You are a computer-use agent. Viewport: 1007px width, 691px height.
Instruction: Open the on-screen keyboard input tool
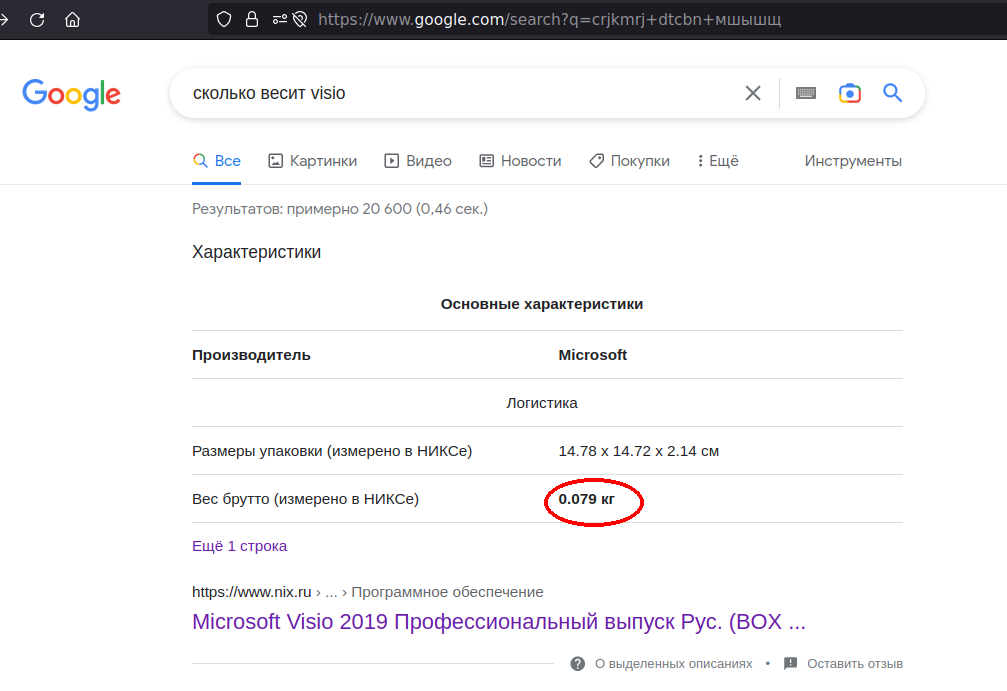[806, 93]
